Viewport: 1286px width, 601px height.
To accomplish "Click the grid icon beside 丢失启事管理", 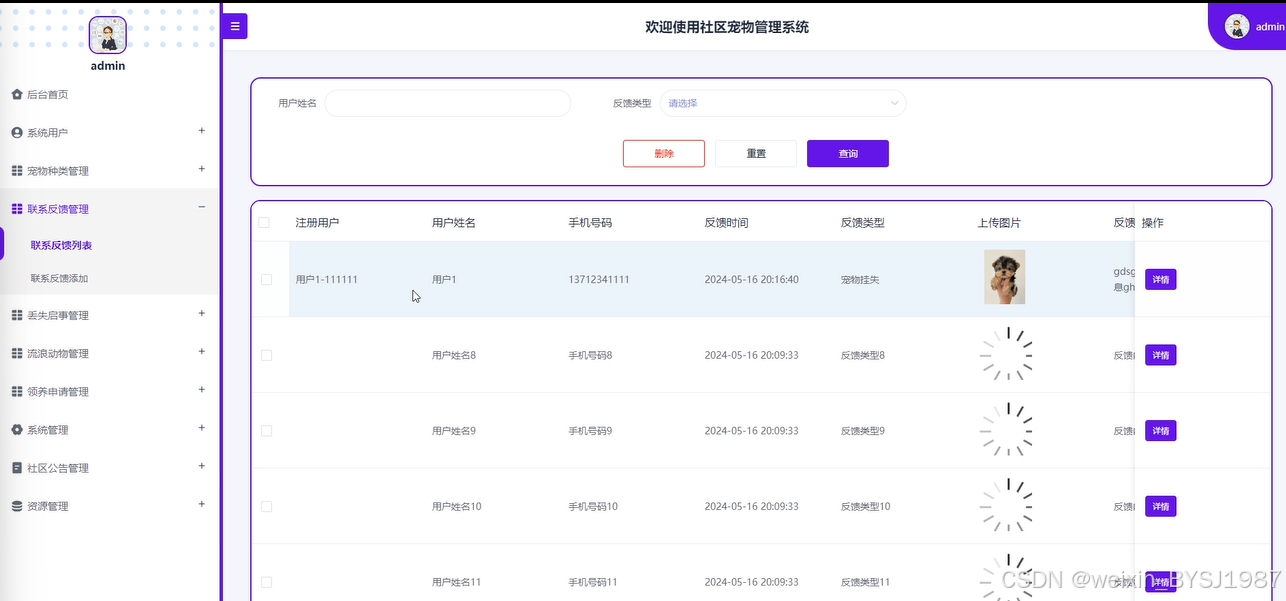I will pyautogui.click(x=16, y=315).
